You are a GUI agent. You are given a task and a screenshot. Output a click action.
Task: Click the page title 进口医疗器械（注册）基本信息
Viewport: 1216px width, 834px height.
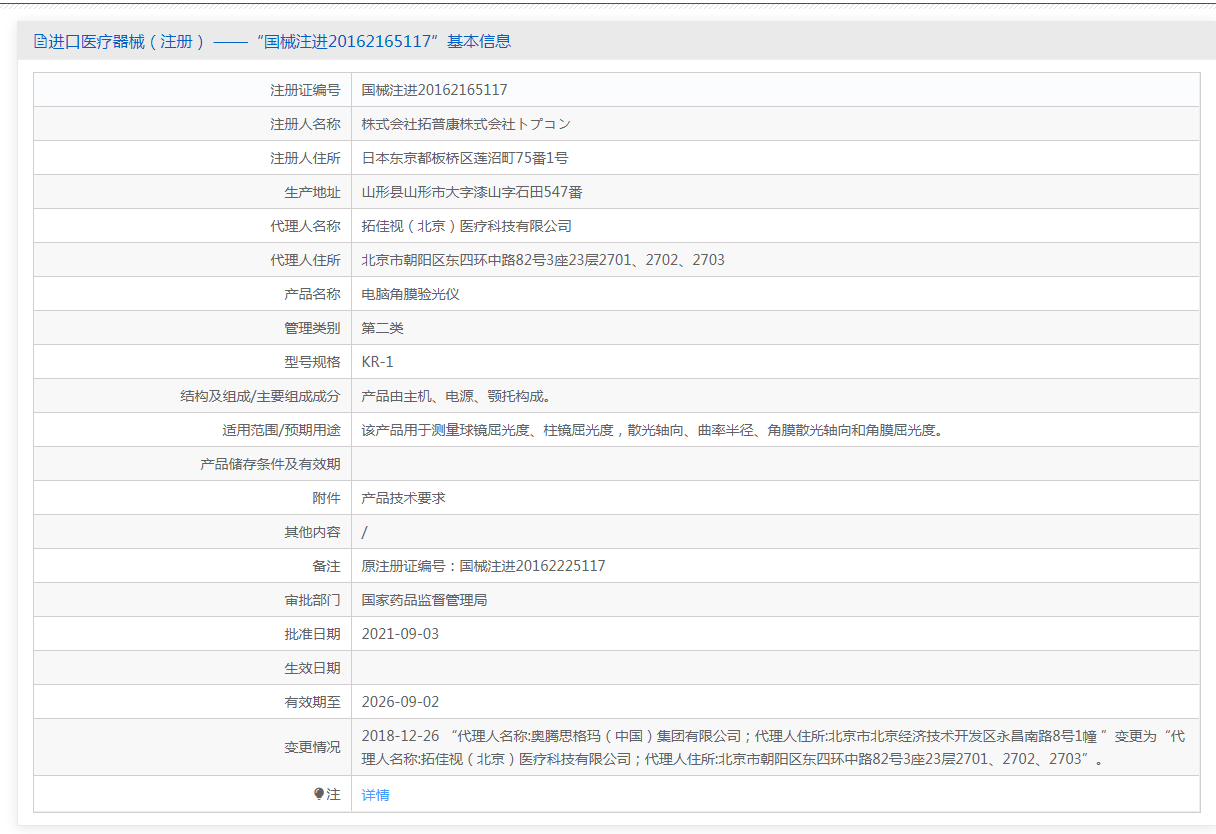[x=279, y=42]
